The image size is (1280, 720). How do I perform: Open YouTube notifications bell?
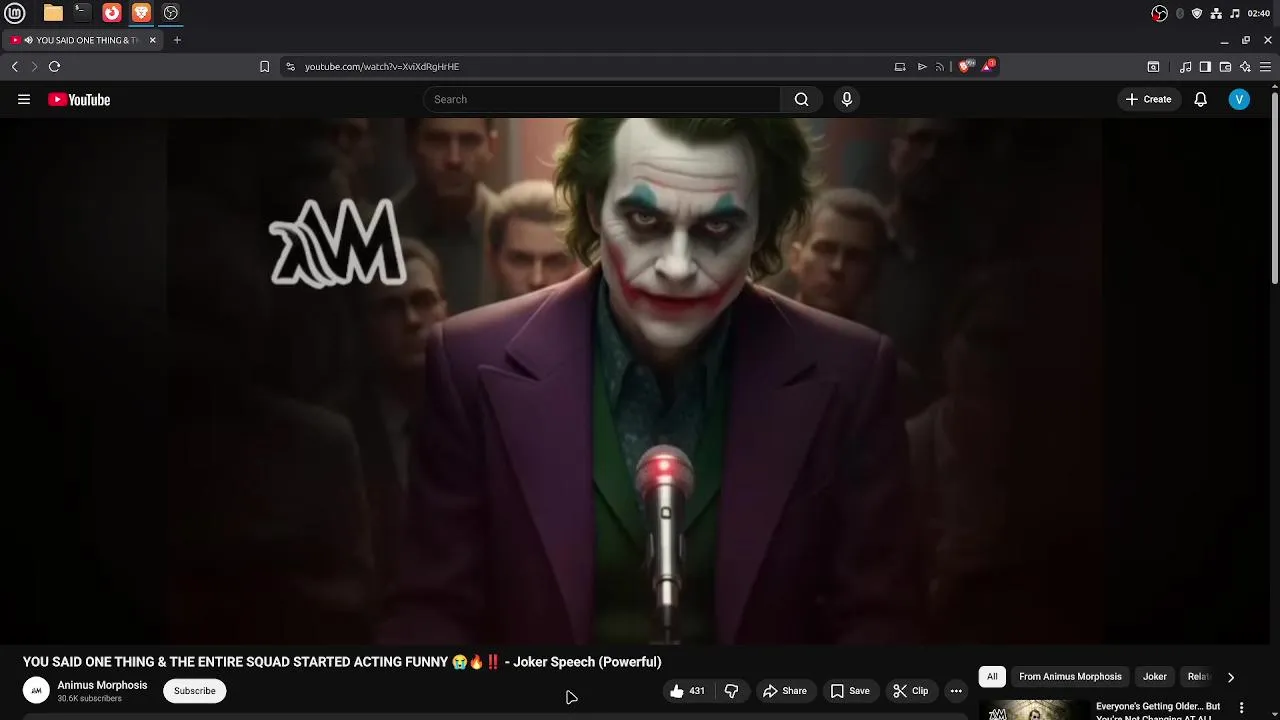[x=1200, y=99]
